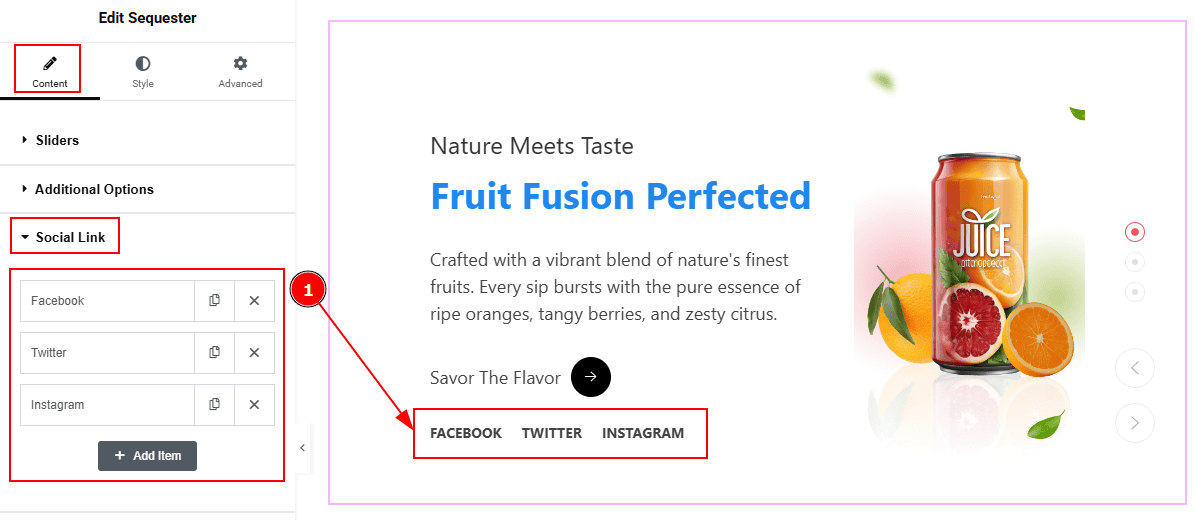
Task: Advance to next slide with right chevron
Action: point(1135,423)
